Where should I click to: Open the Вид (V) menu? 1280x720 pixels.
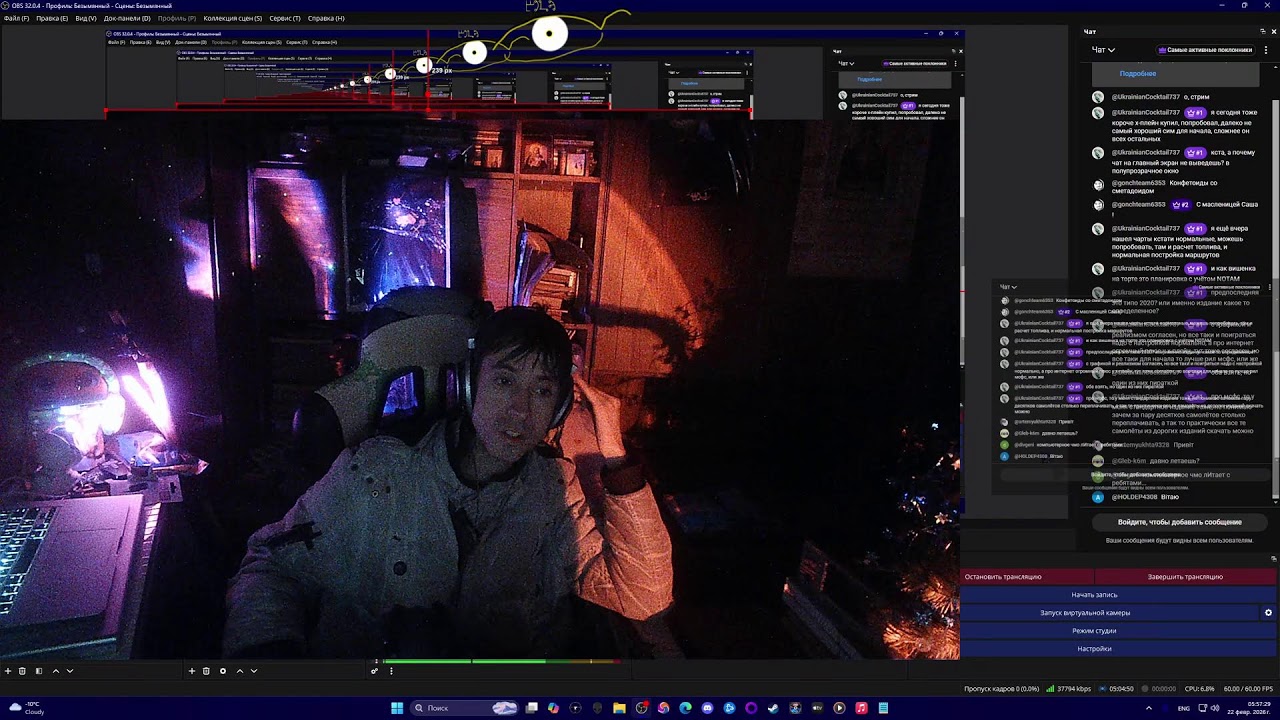86,18
